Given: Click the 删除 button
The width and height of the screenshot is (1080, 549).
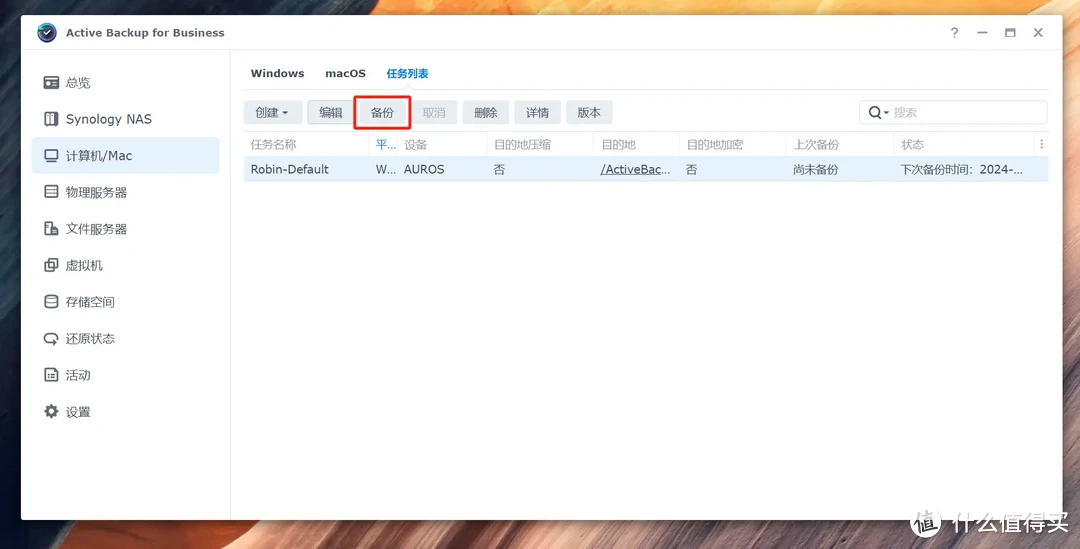Looking at the screenshot, I should point(486,112).
